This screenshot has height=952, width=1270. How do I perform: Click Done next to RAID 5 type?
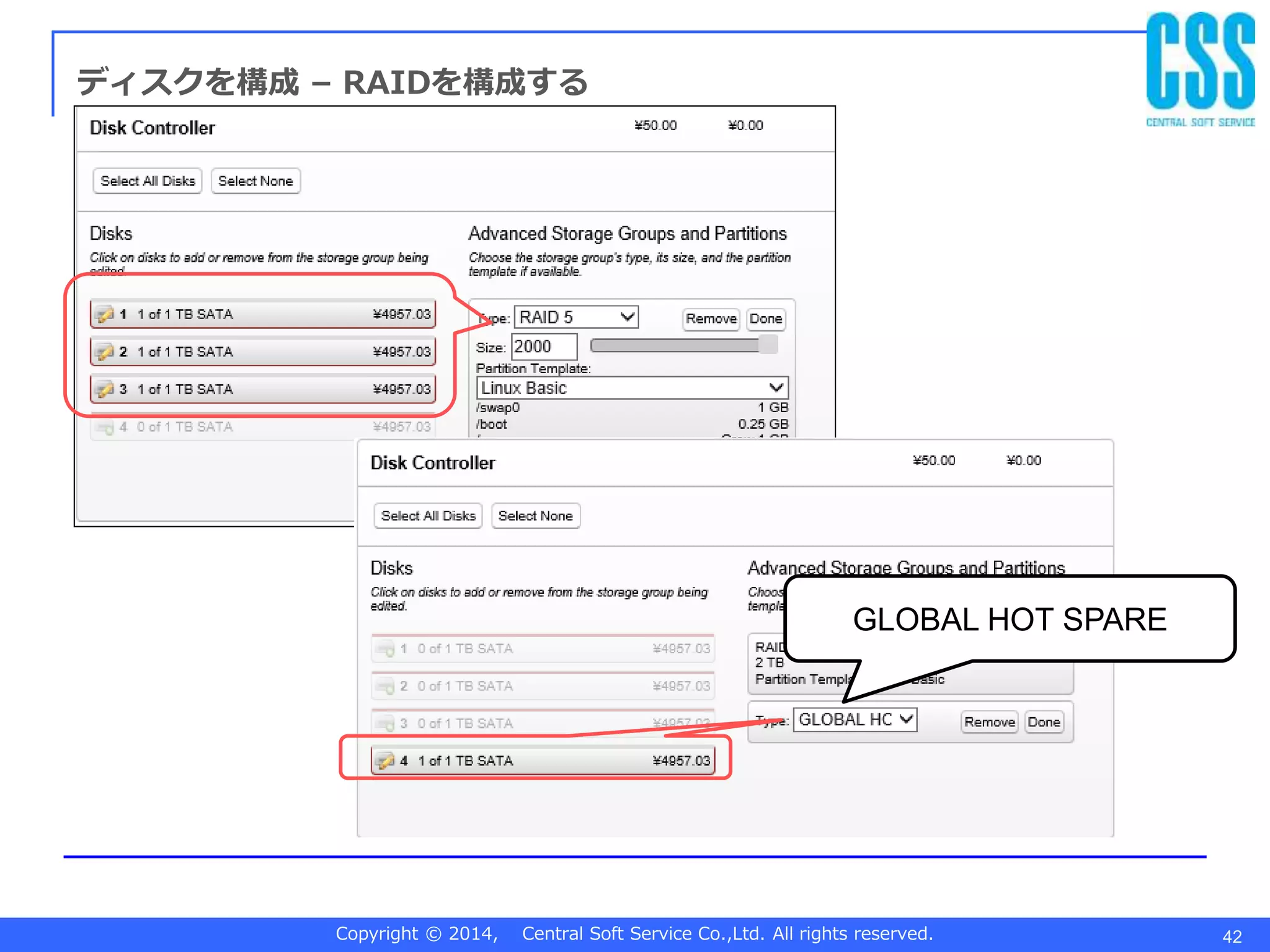tap(766, 319)
